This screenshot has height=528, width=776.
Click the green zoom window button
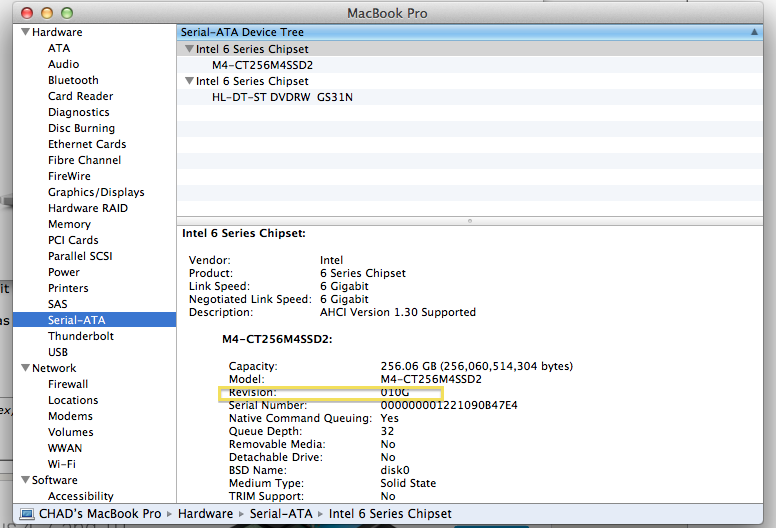(67, 13)
